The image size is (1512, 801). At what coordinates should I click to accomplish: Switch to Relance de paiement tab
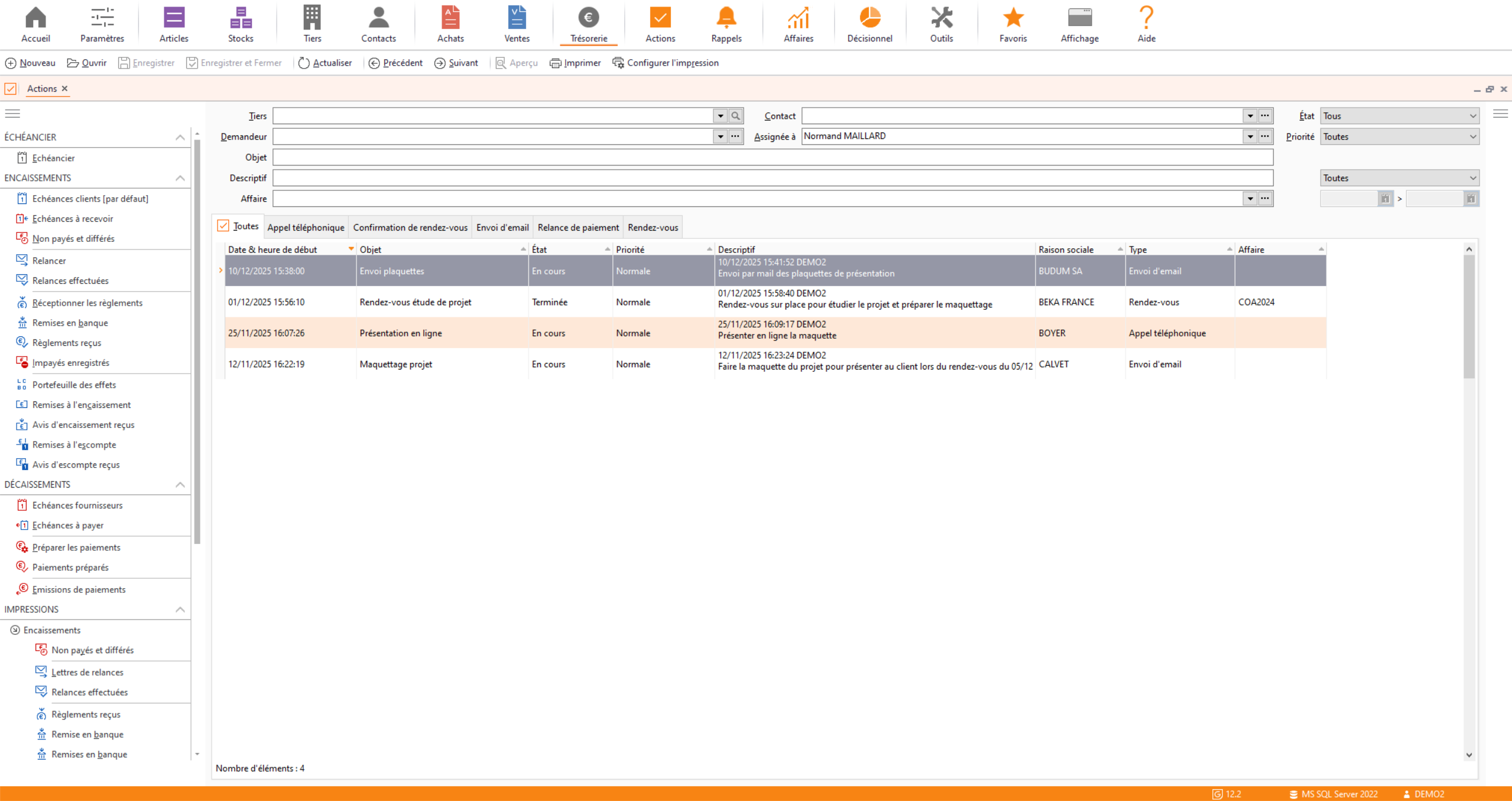click(x=577, y=228)
